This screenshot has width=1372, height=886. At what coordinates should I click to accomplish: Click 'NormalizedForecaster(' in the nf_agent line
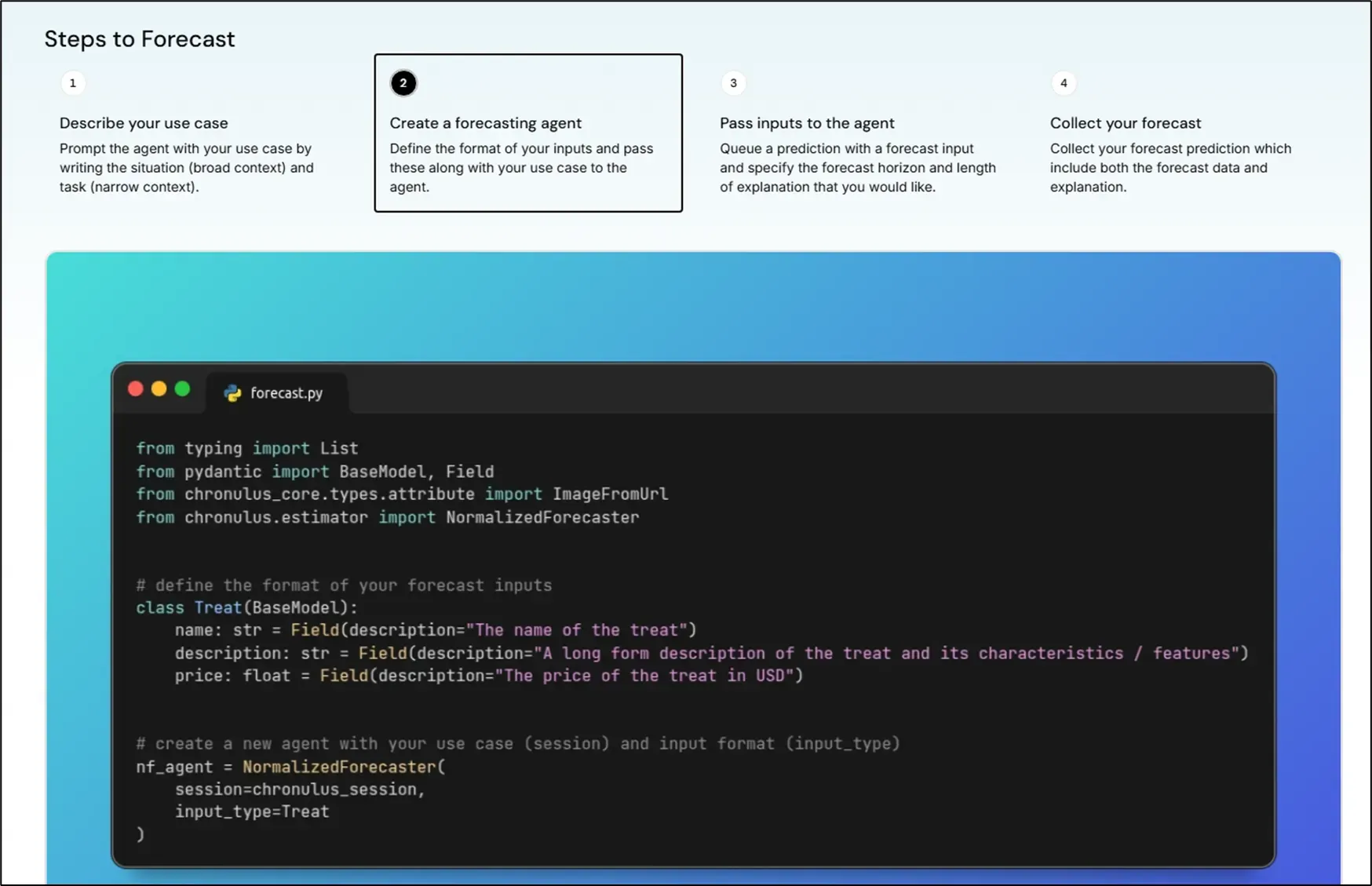pos(343,767)
